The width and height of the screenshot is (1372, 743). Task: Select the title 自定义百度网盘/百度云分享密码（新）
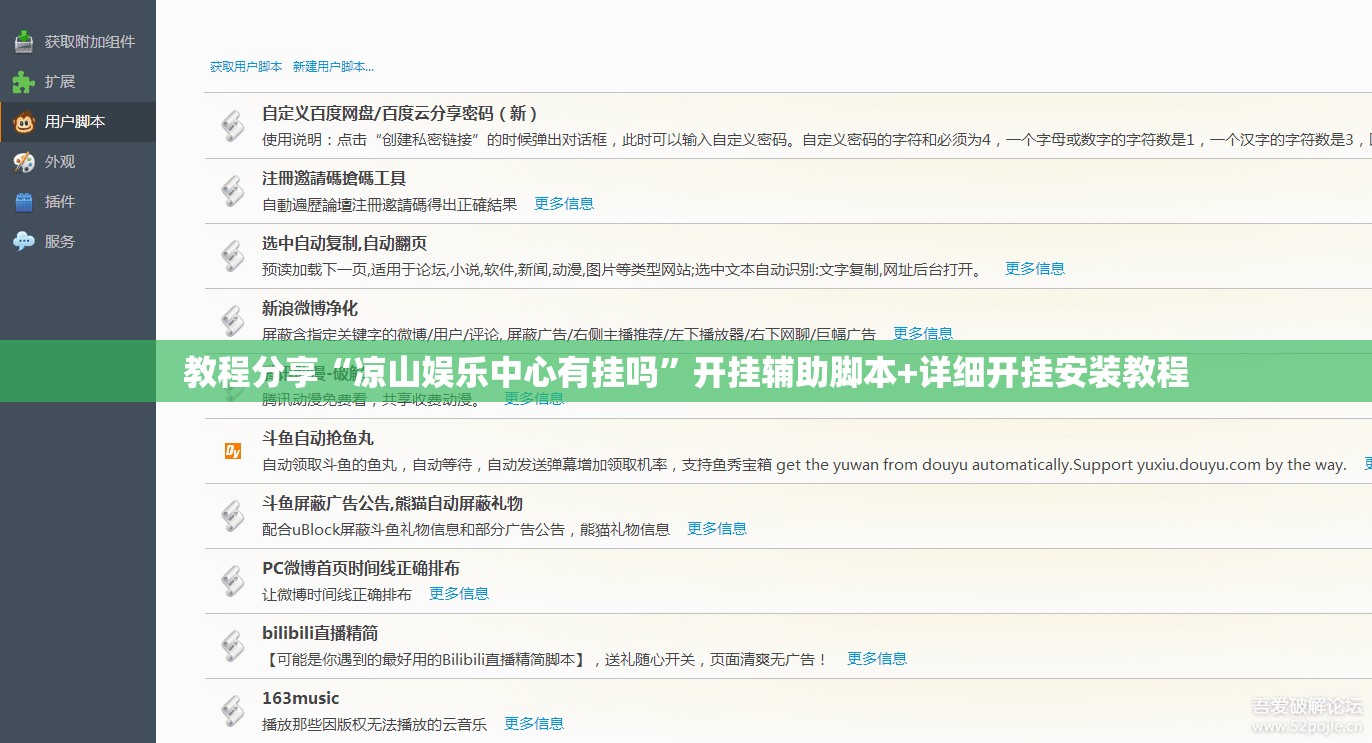point(401,114)
